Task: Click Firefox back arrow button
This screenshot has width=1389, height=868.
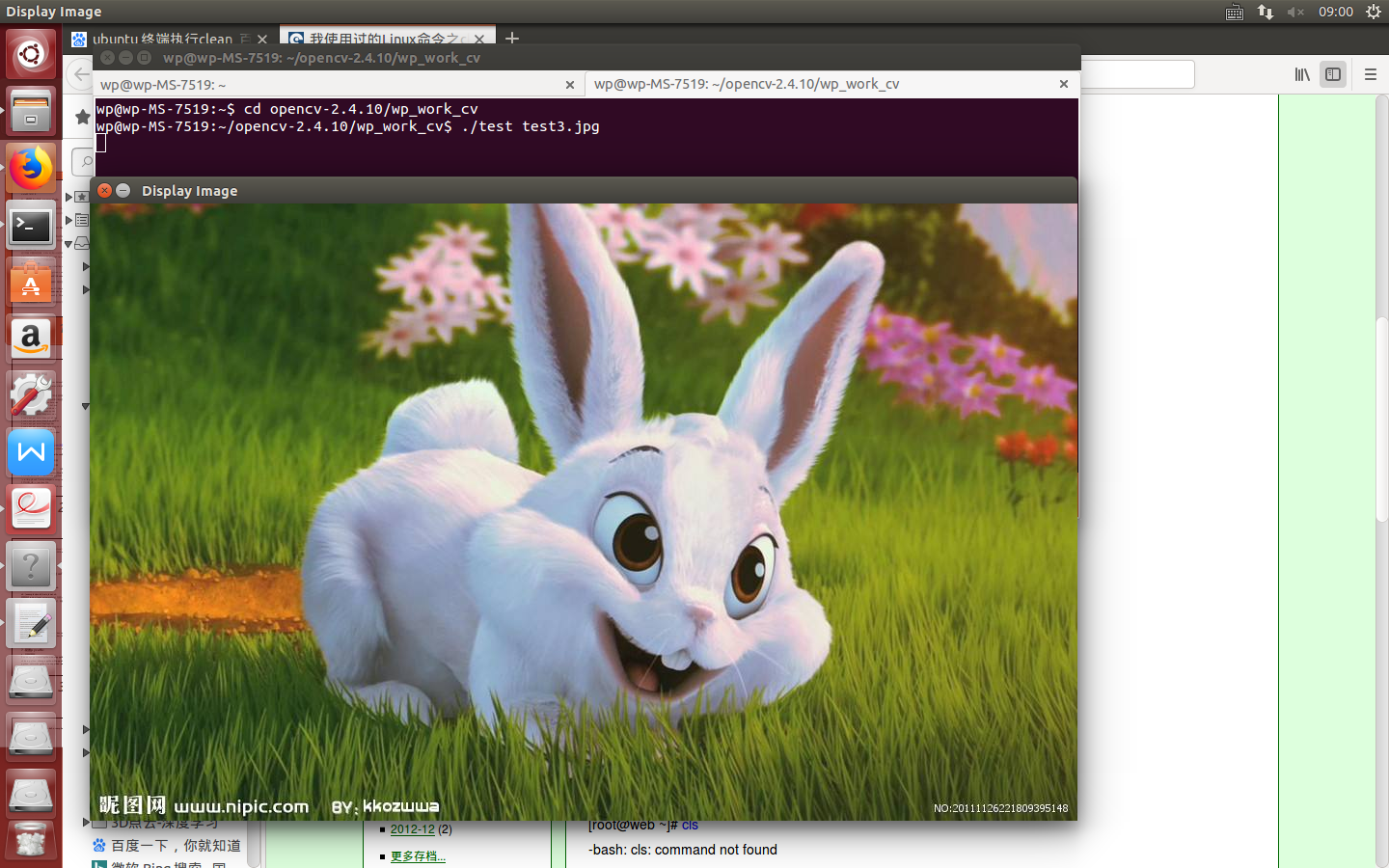Action: pyautogui.click(x=81, y=74)
